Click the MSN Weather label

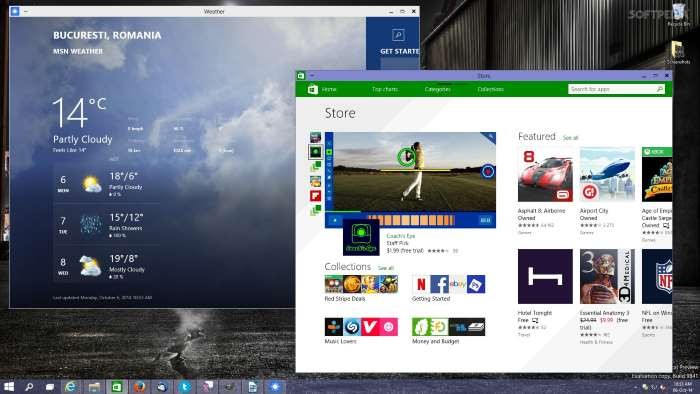coord(78,51)
